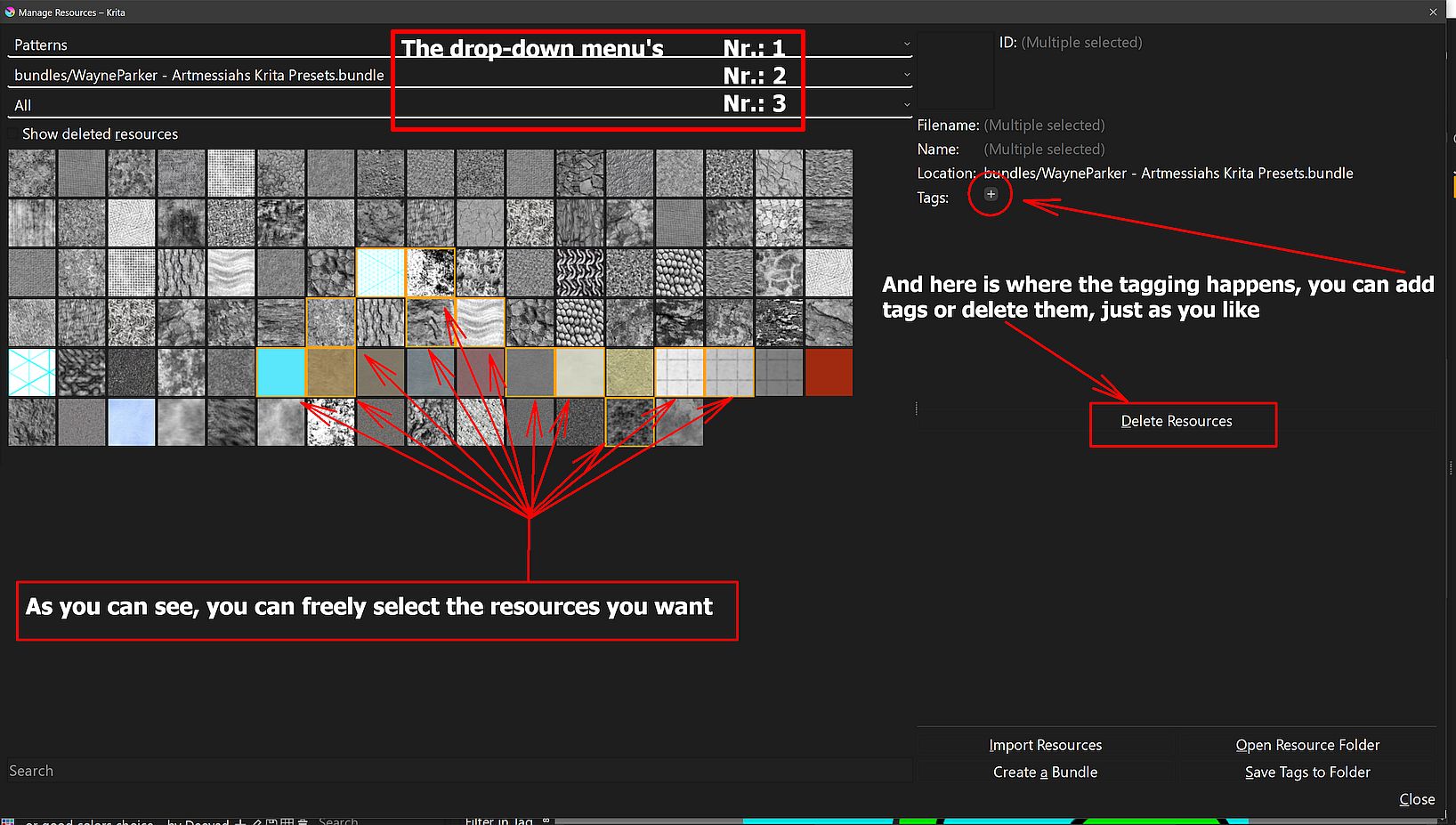Toggle the Show deleted resources checkbox

(13, 134)
